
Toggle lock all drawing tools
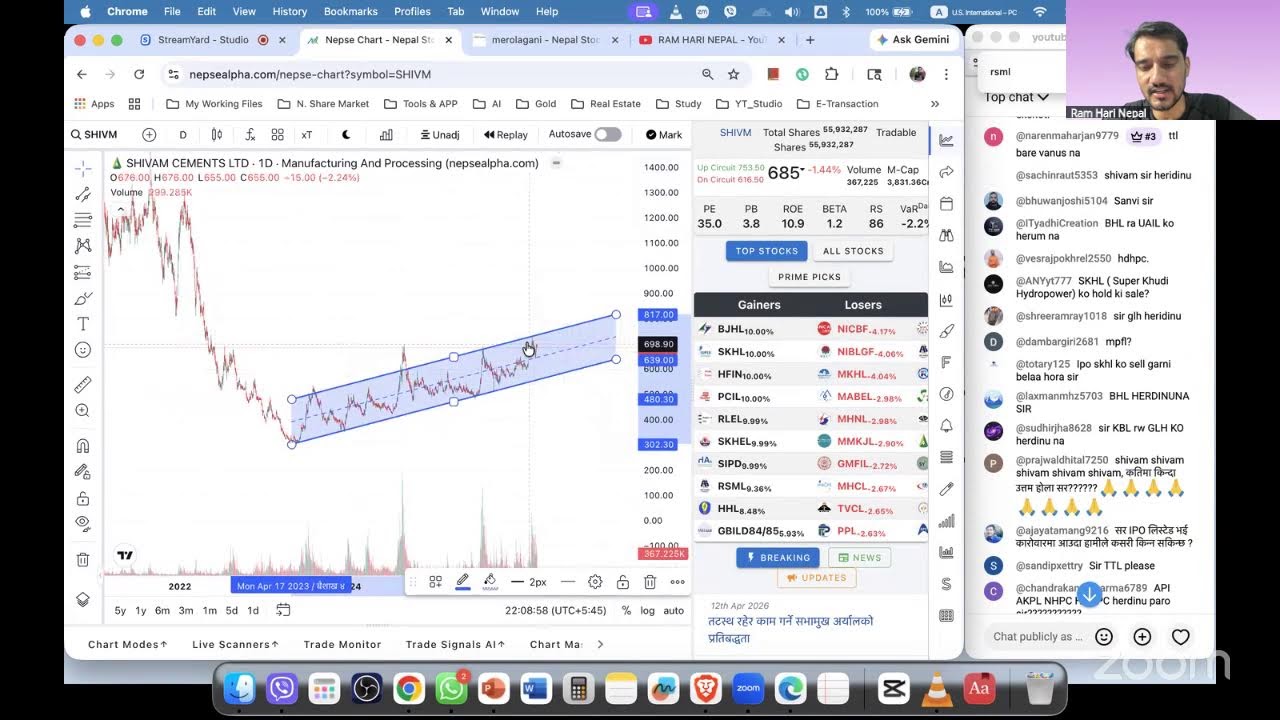pyautogui.click(x=83, y=498)
